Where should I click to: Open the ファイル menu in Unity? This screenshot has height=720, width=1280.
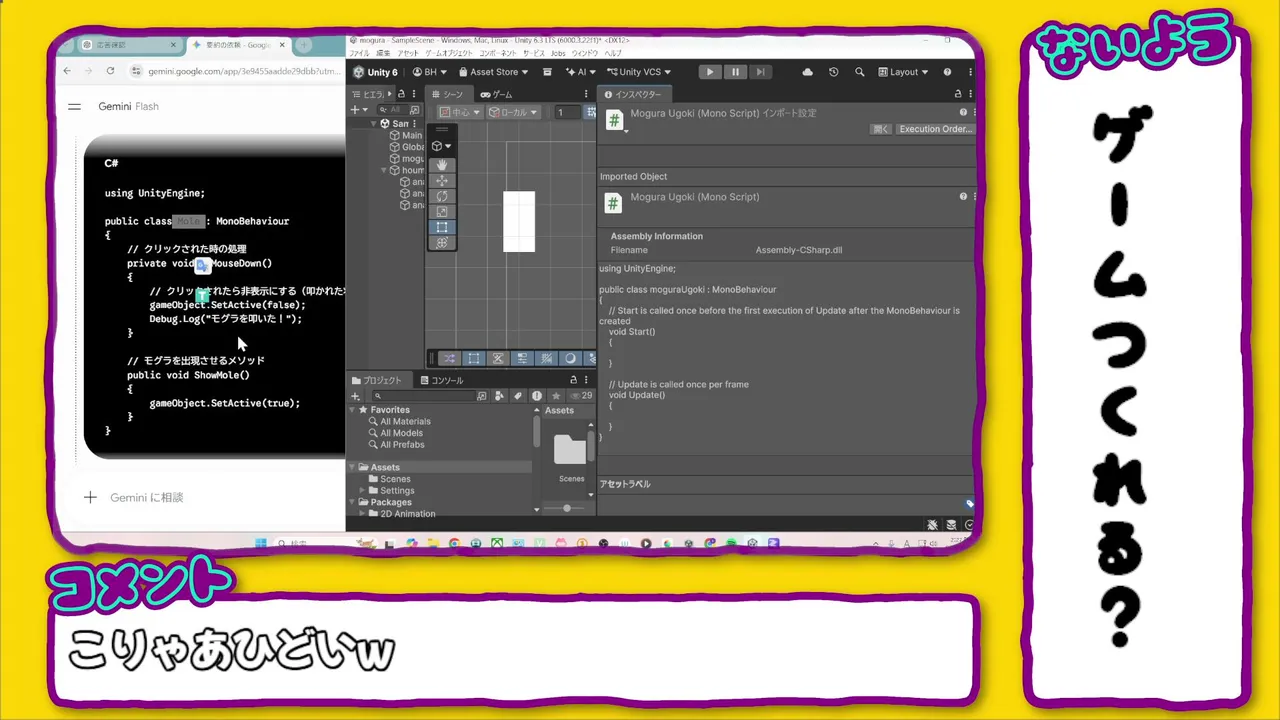pos(358,53)
